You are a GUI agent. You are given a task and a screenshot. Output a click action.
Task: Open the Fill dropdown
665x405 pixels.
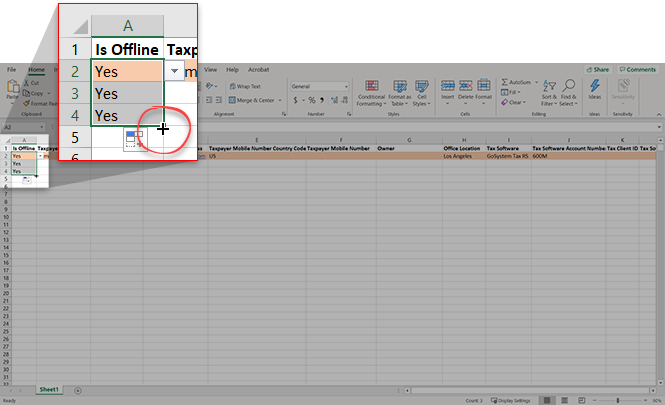(511, 92)
